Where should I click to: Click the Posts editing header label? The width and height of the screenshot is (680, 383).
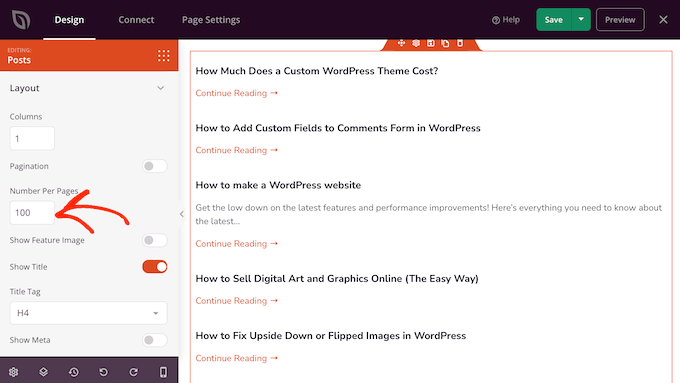(x=19, y=60)
